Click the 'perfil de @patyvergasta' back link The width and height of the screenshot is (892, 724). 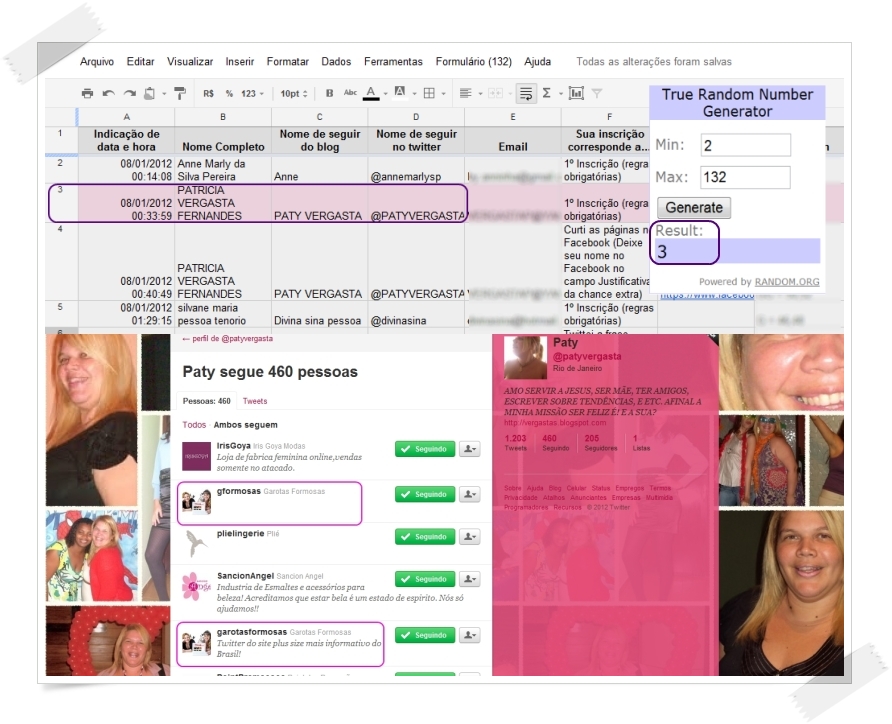click(228, 338)
